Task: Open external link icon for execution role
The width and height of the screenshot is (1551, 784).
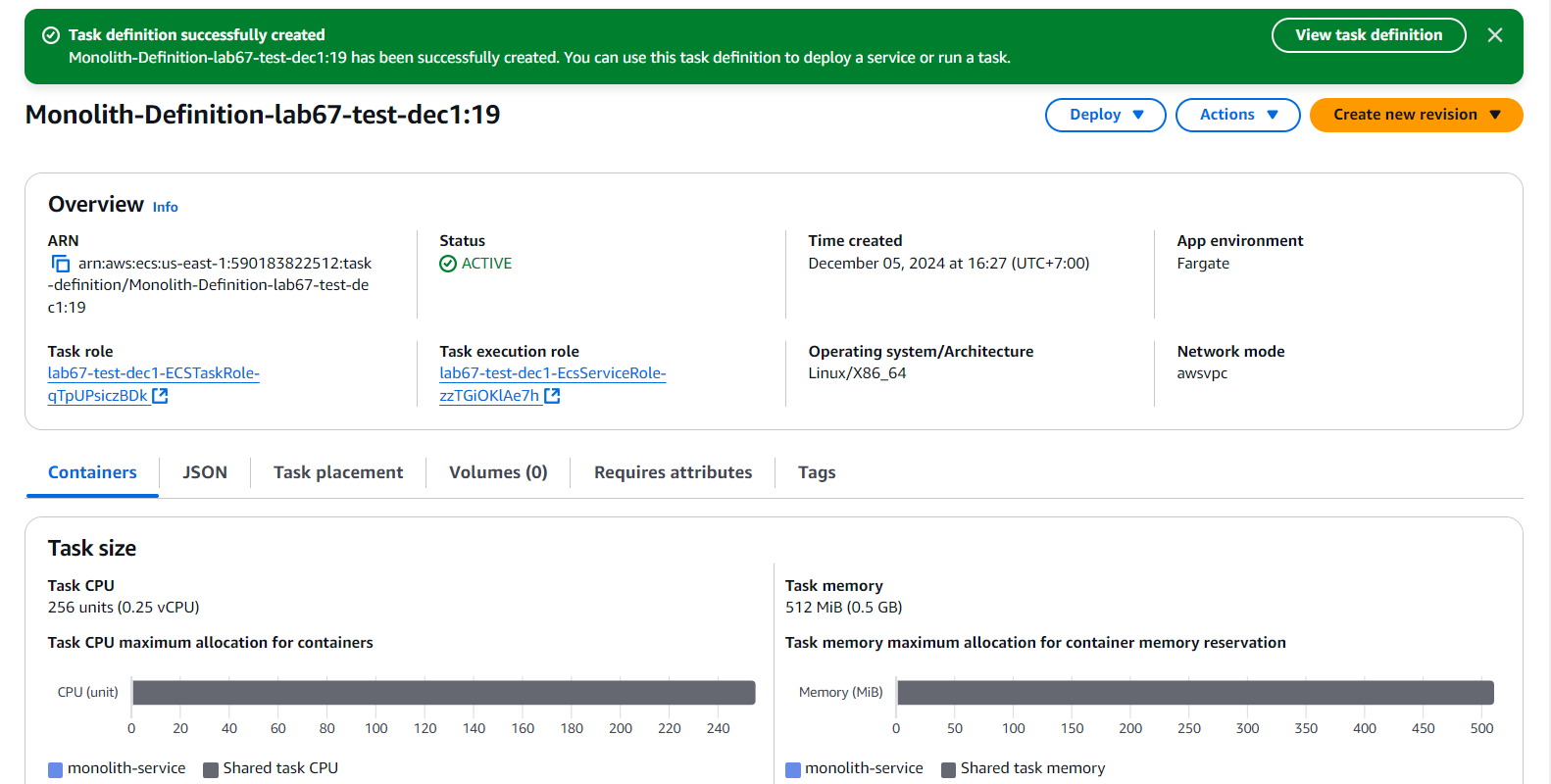Action: [552, 396]
